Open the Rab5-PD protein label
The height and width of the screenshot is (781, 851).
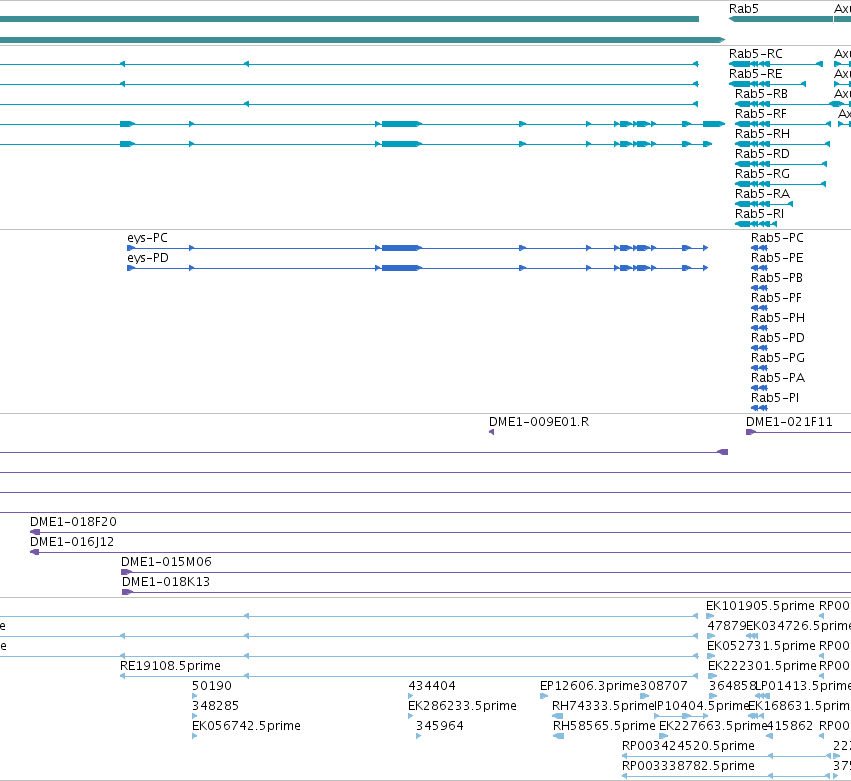[x=778, y=339]
